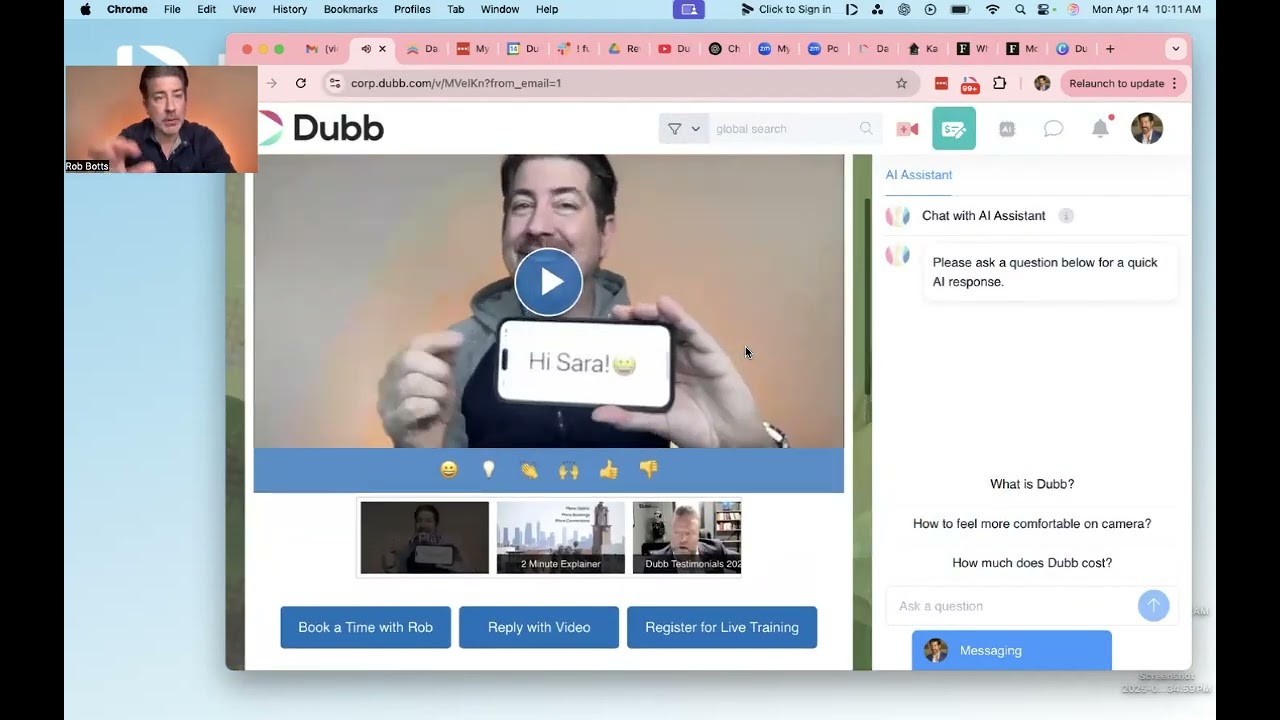
Task: Bookmark page with the star icon
Action: (x=901, y=83)
